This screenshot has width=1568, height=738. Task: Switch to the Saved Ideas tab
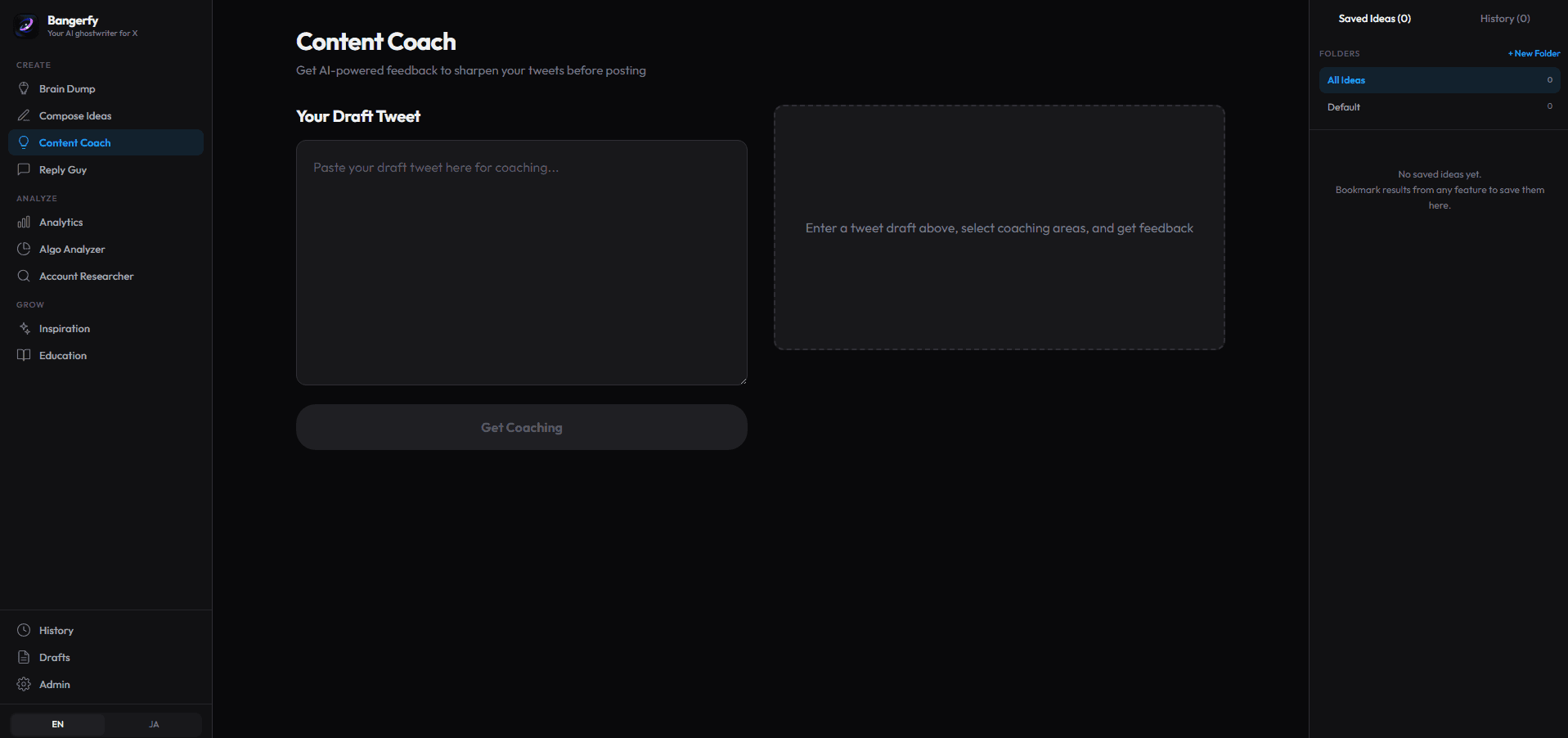point(1374,18)
